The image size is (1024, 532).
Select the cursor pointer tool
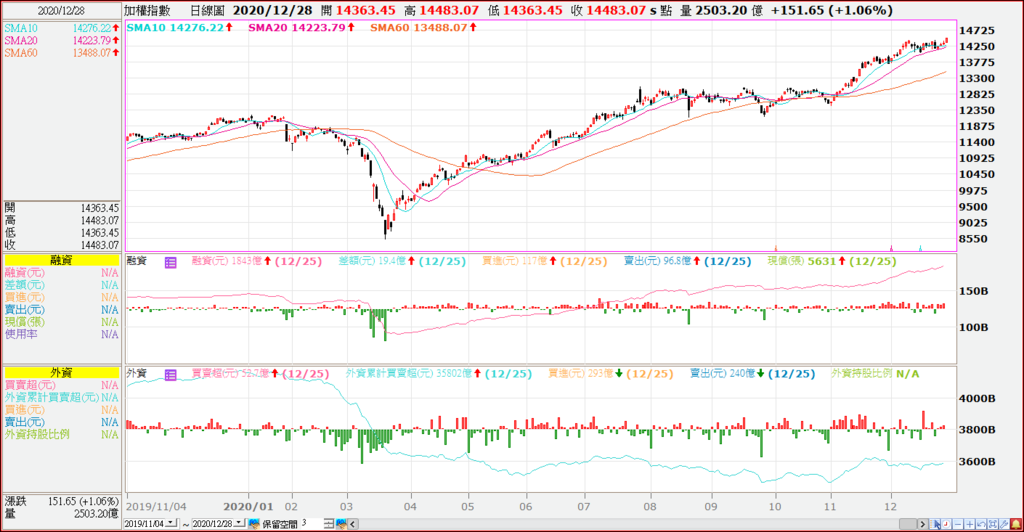click(x=935, y=524)
